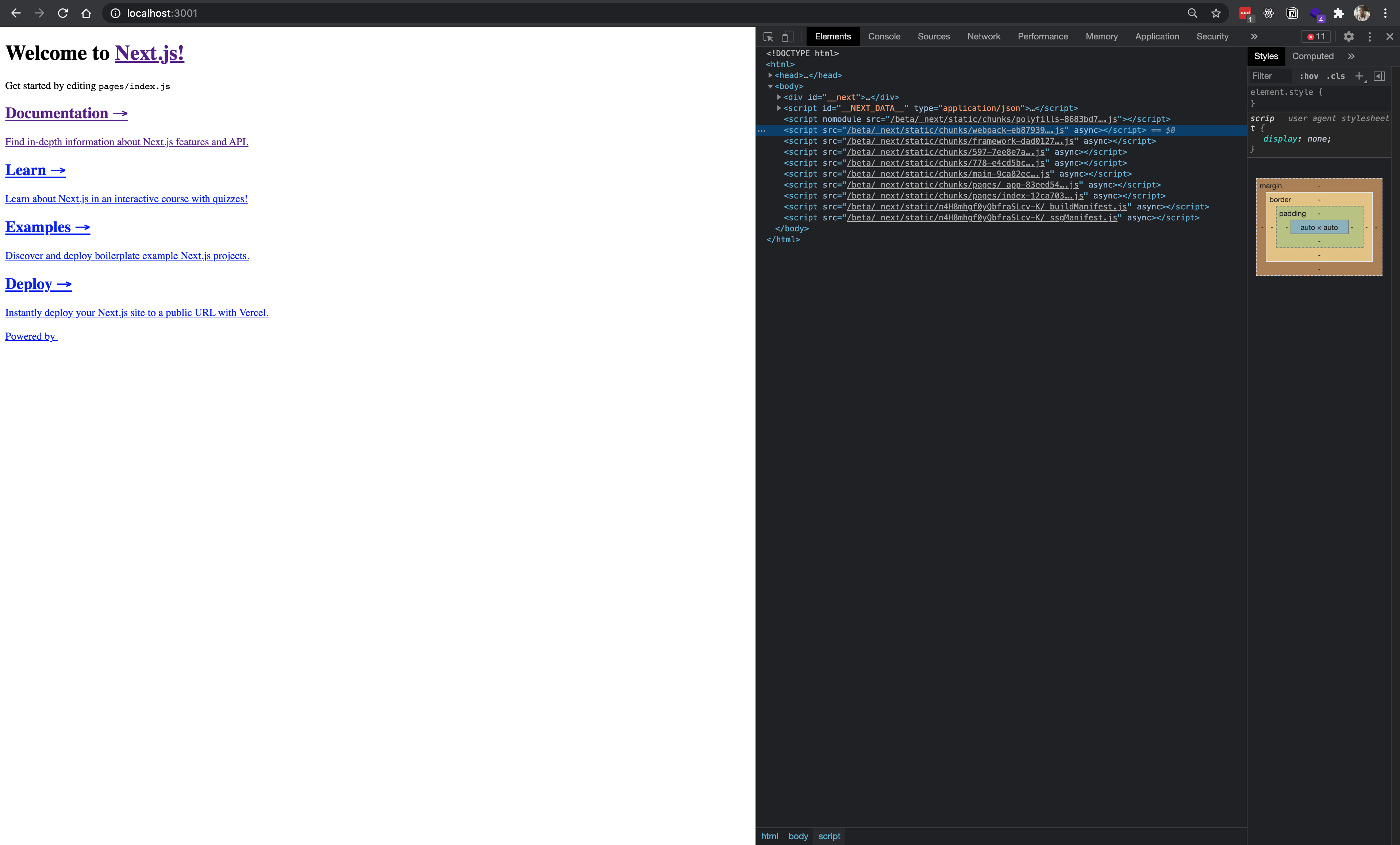The height and width of the screenshot is (845, 1400).
Task: Open DevTools settings gear
Action: tap(1348, 36)
